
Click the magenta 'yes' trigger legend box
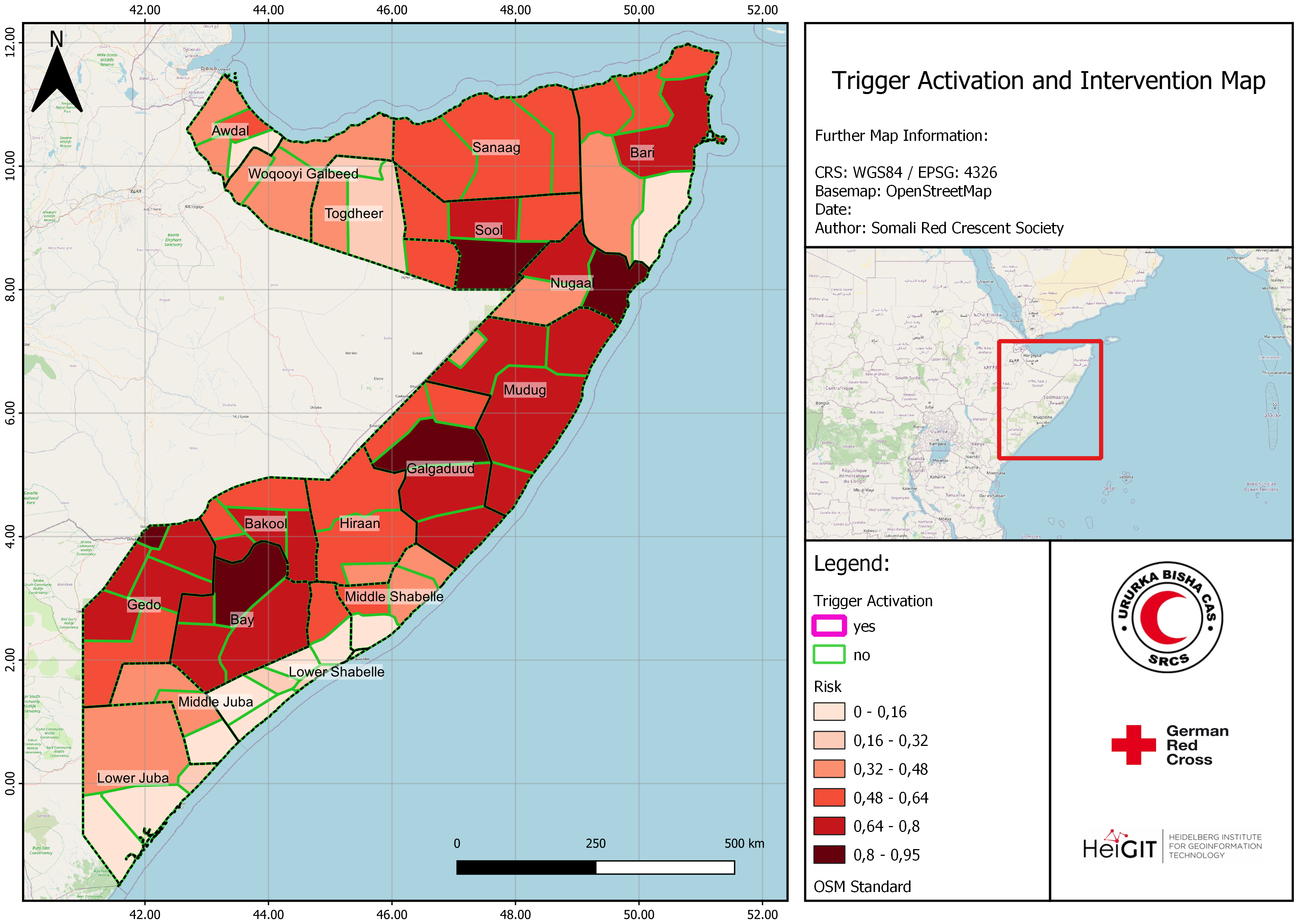pos(829,626)
